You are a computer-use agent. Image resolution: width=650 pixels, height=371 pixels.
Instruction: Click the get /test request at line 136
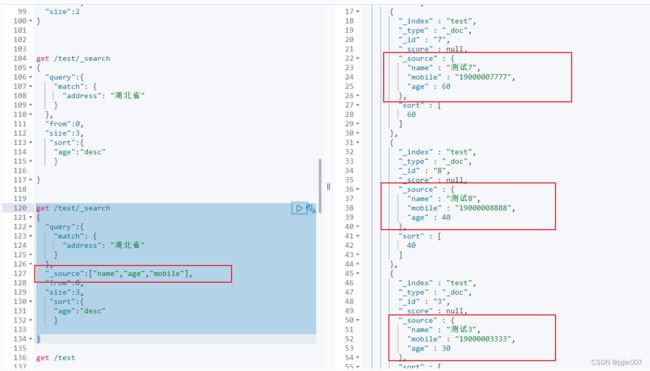pyautogui.click(x=56, y=358)
